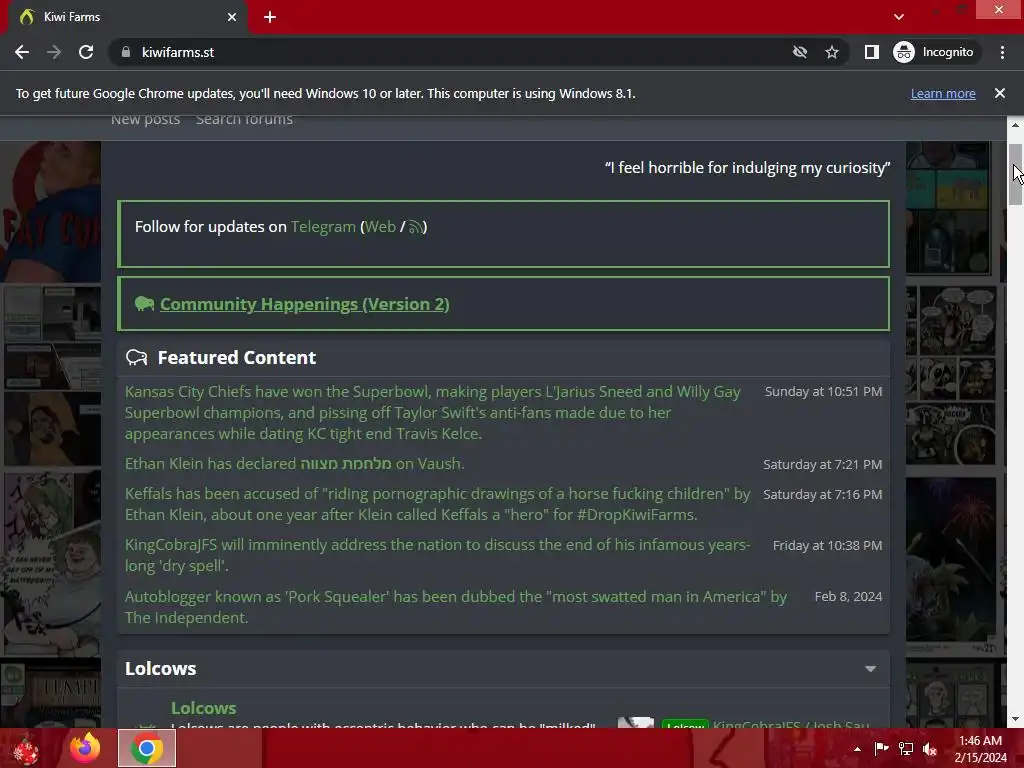This screenshot has width=1024, height=768.
Task: Open the Pork Squealer most swatted story
Action: tap(456, 607)
